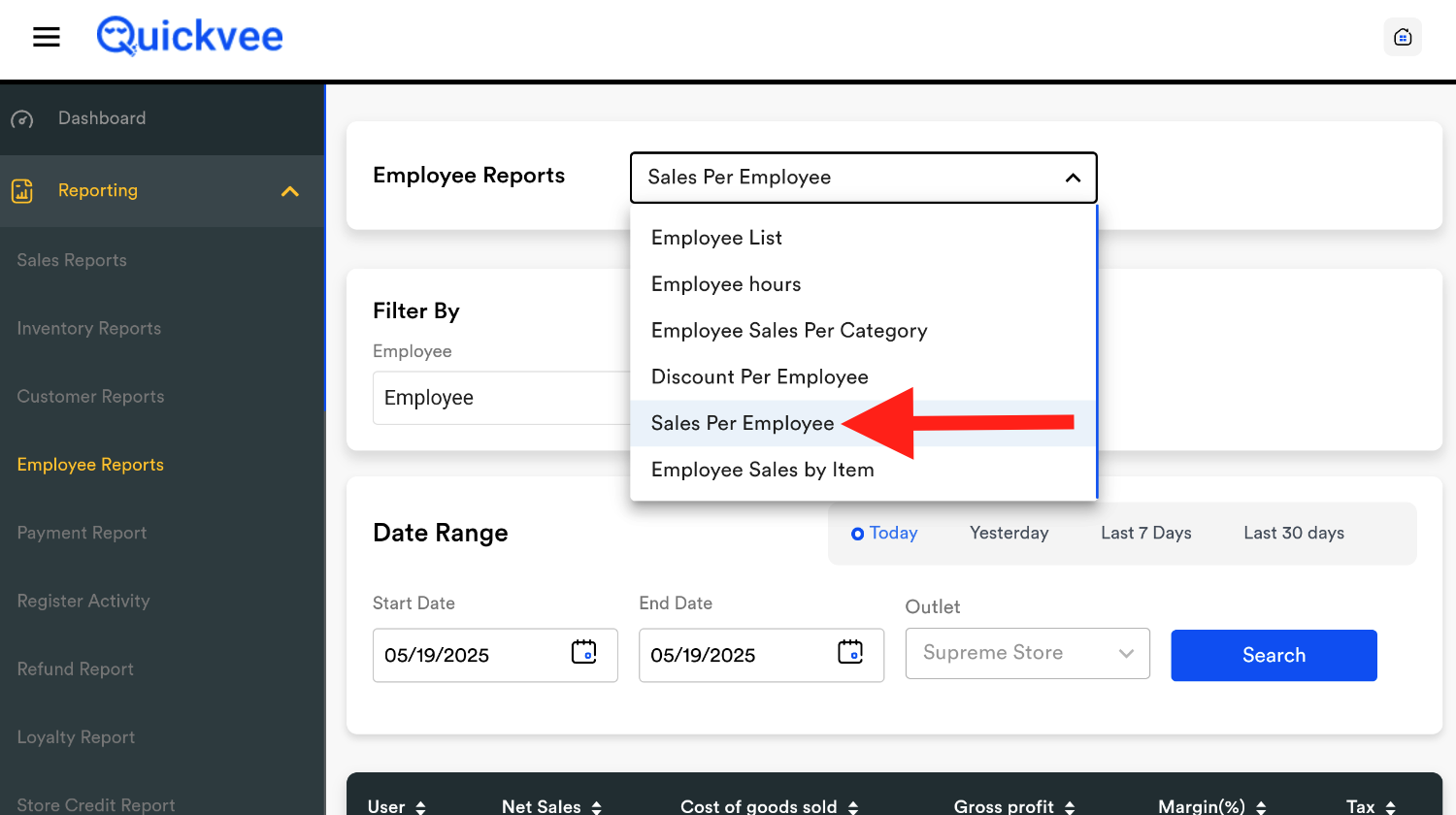Click the store icon in top right
Viewport: 1456px width, 815px height.
click(x=1402, y=37)
